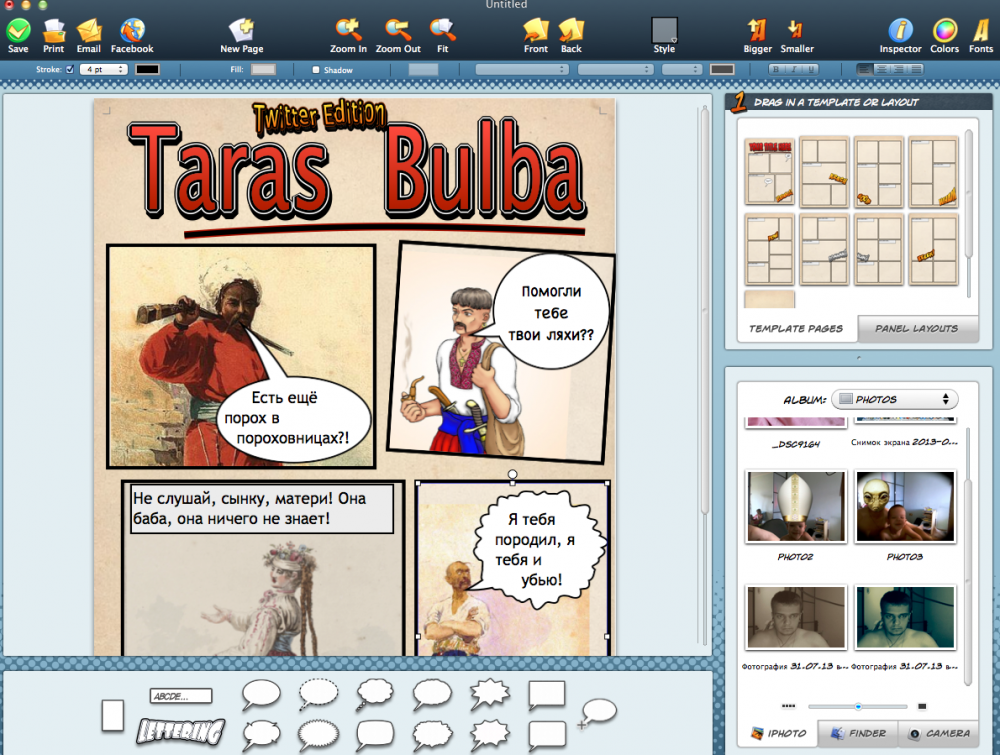Select the teal-tinted portrait photo thumbnail

tap(905, 617)
